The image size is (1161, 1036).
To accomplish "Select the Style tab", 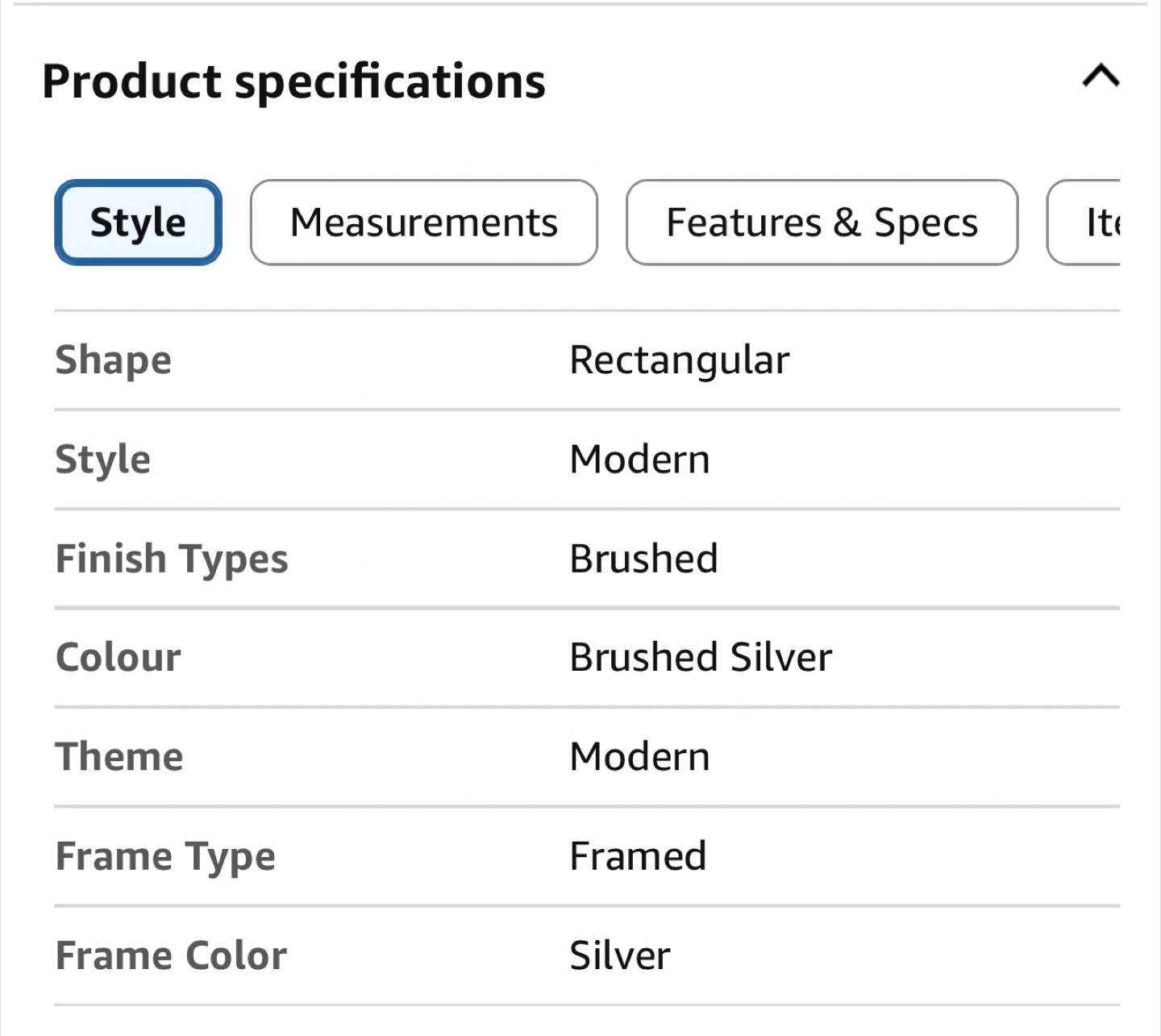I will [138, 223].
